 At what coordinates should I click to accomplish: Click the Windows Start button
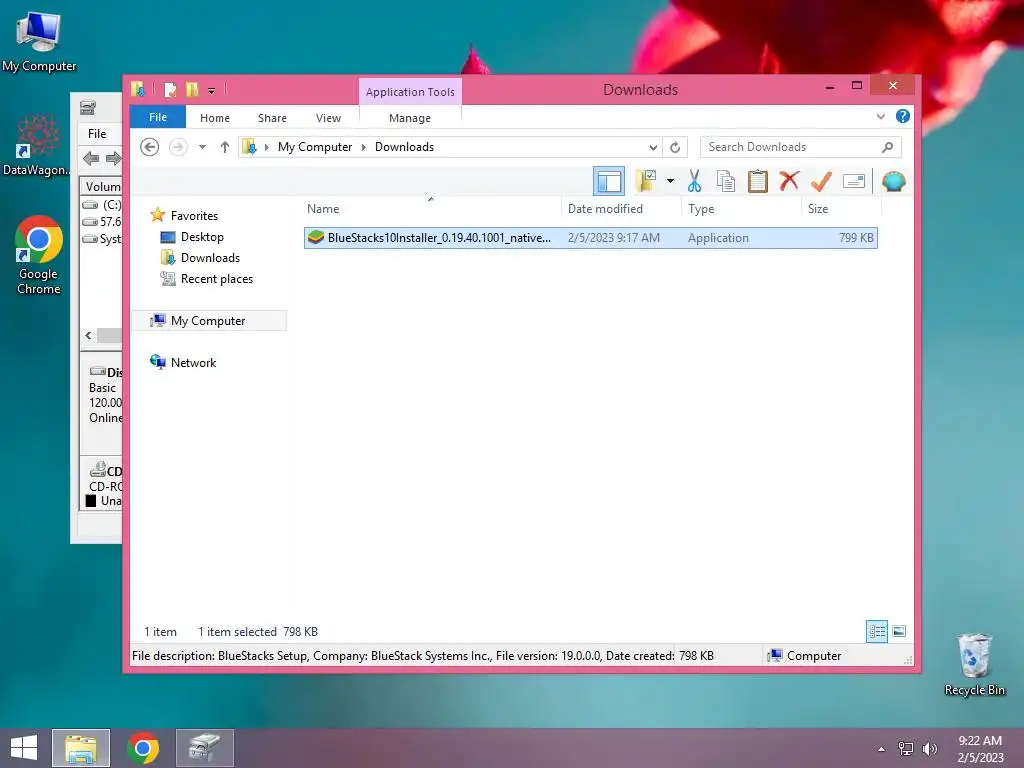[x=24, y=748]
